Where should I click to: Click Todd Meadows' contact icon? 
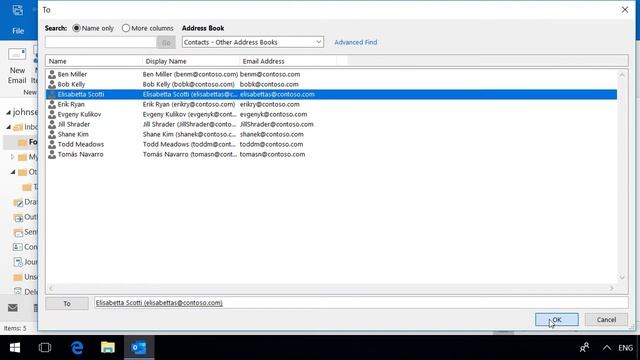tap(52, 144)
